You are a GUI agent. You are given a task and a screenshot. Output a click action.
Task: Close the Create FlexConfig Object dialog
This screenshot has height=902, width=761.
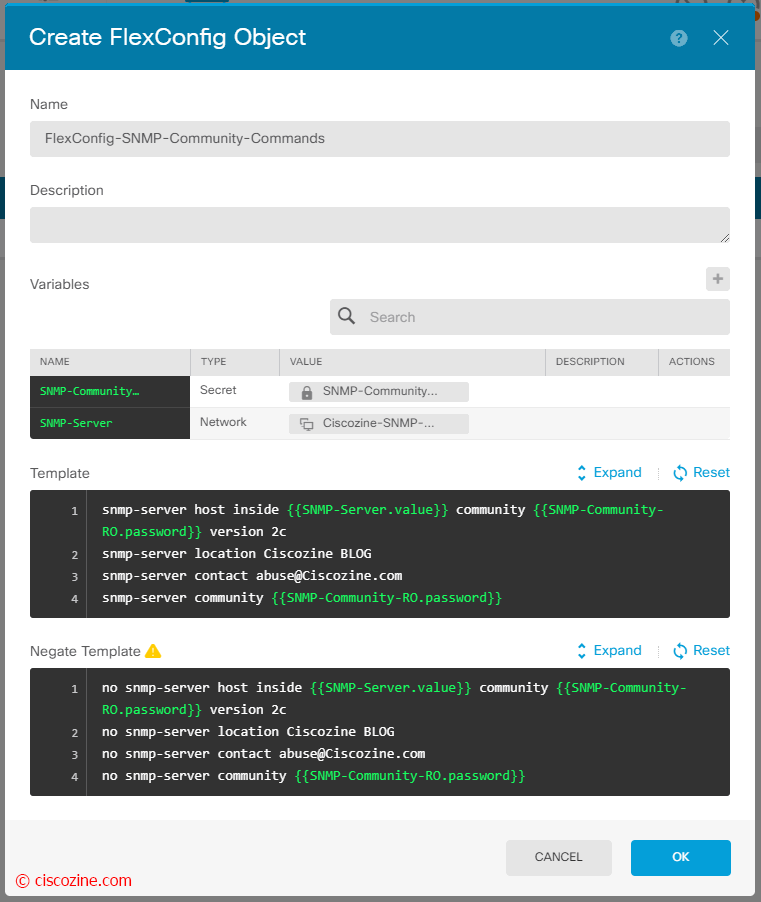coord(721,38)
